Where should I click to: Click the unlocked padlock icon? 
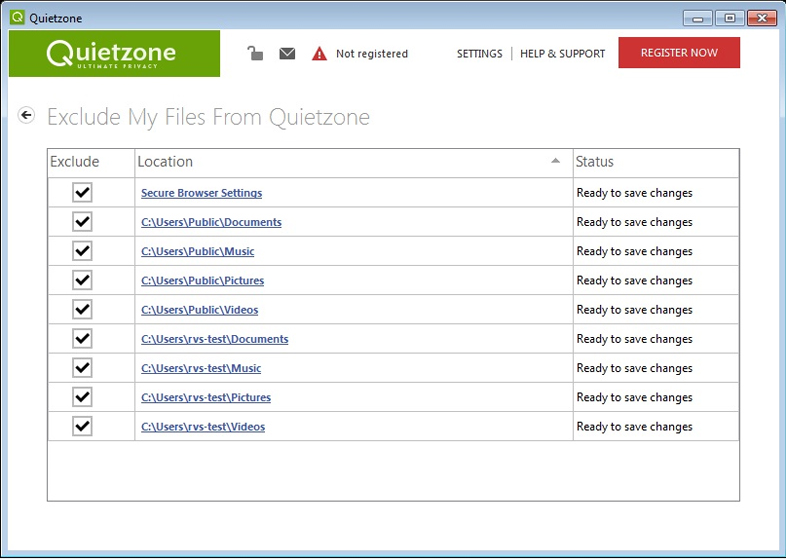click(x=255, y=53)
